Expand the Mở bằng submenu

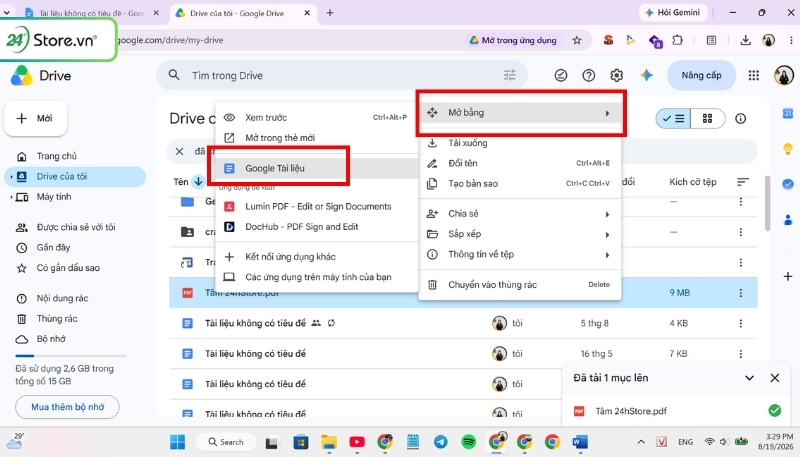pos(521,113)
